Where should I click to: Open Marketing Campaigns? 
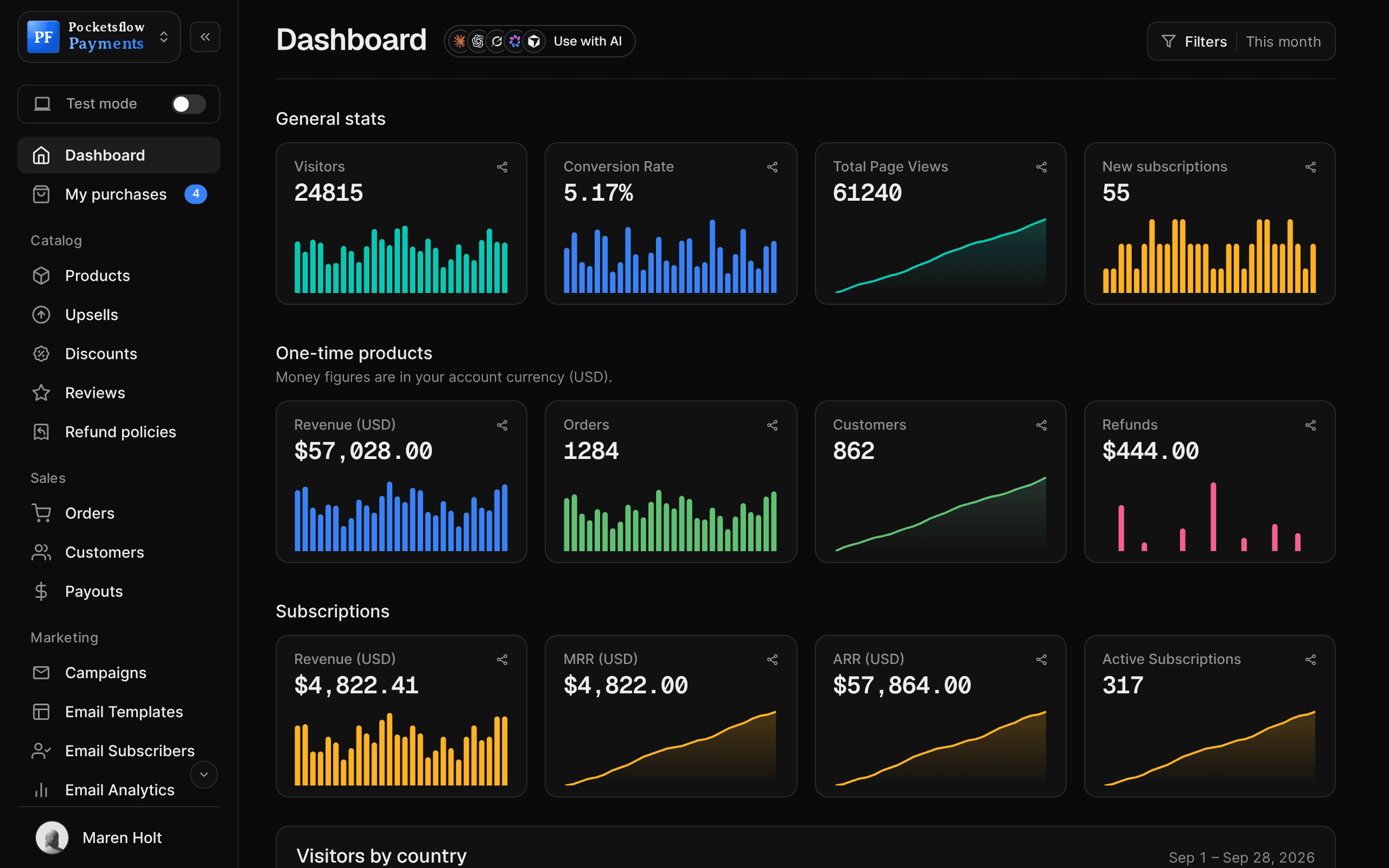coord(119,673)
